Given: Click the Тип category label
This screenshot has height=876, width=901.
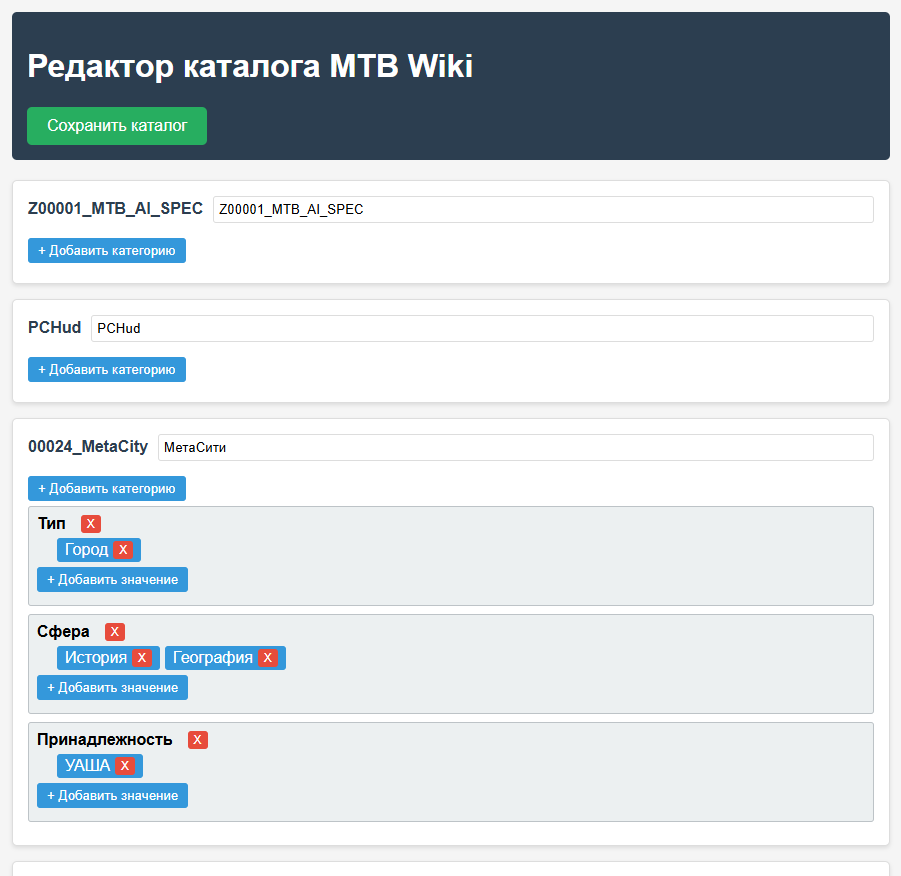Looking at the screenshot, I should coord(52,524).
